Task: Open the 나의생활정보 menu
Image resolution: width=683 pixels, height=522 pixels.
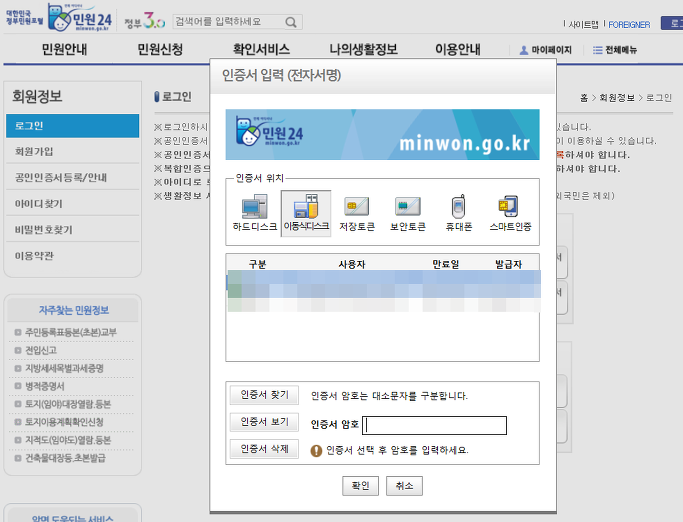Action: tap(363, 49)
